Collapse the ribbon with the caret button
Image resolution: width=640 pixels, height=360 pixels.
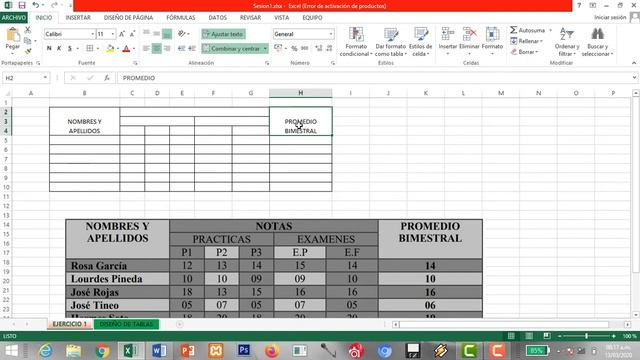634,63
